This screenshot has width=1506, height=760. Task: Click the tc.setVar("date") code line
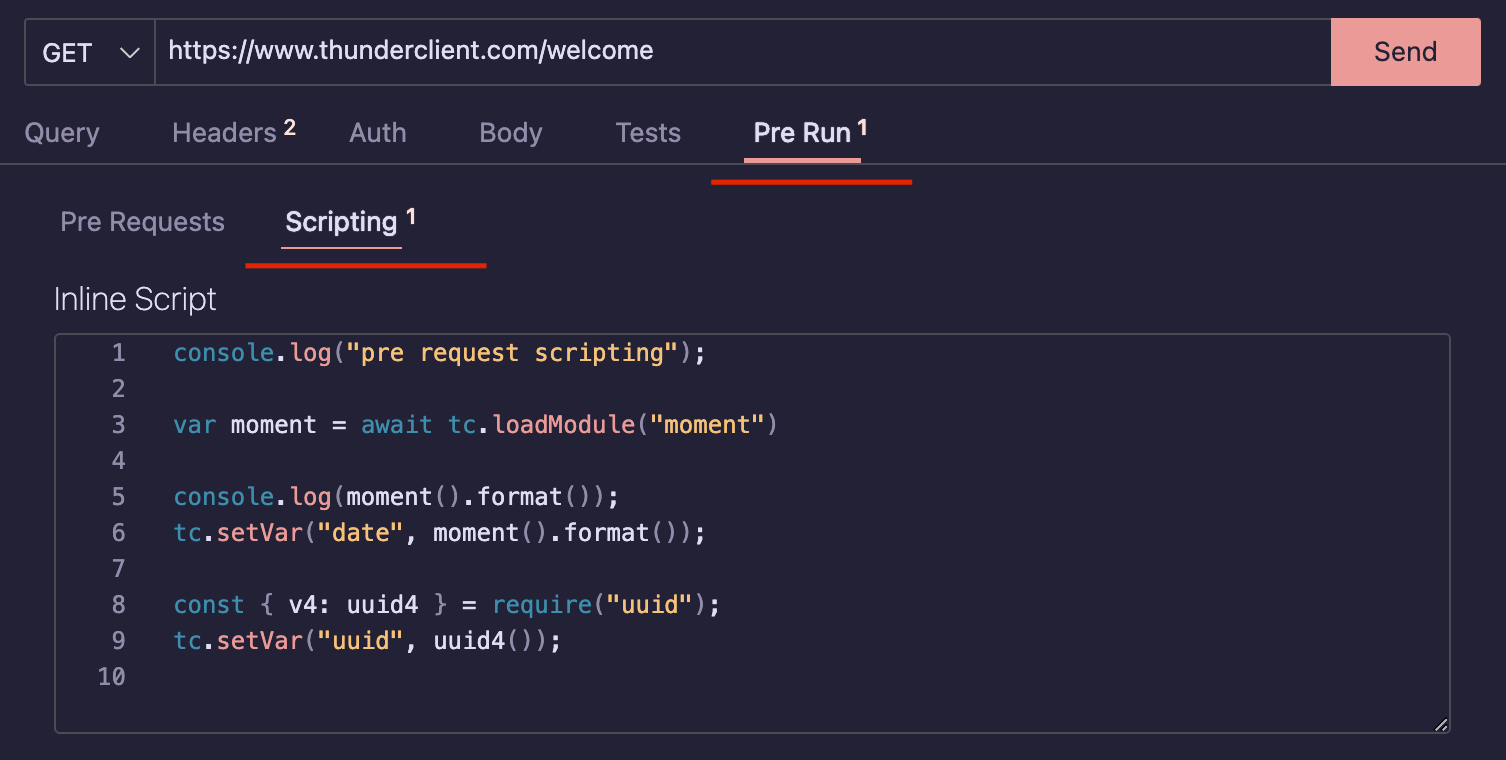439,533
